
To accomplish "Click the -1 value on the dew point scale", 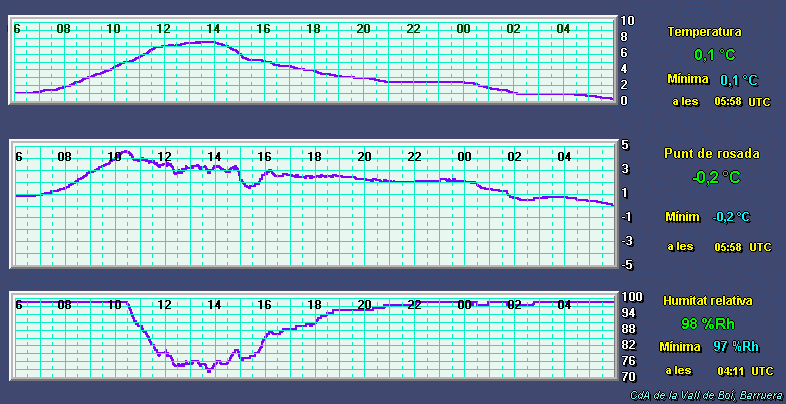I will pyautogui.click(x=627, y=217).
